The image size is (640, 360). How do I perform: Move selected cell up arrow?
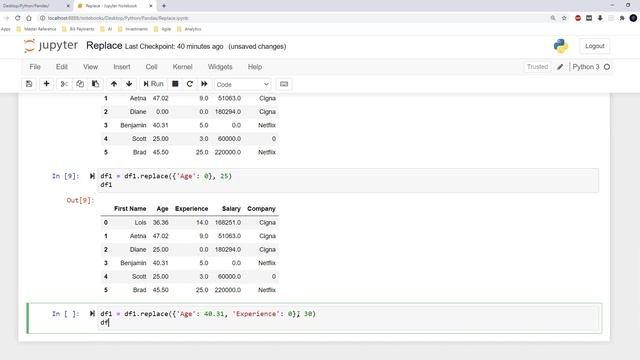114,84
